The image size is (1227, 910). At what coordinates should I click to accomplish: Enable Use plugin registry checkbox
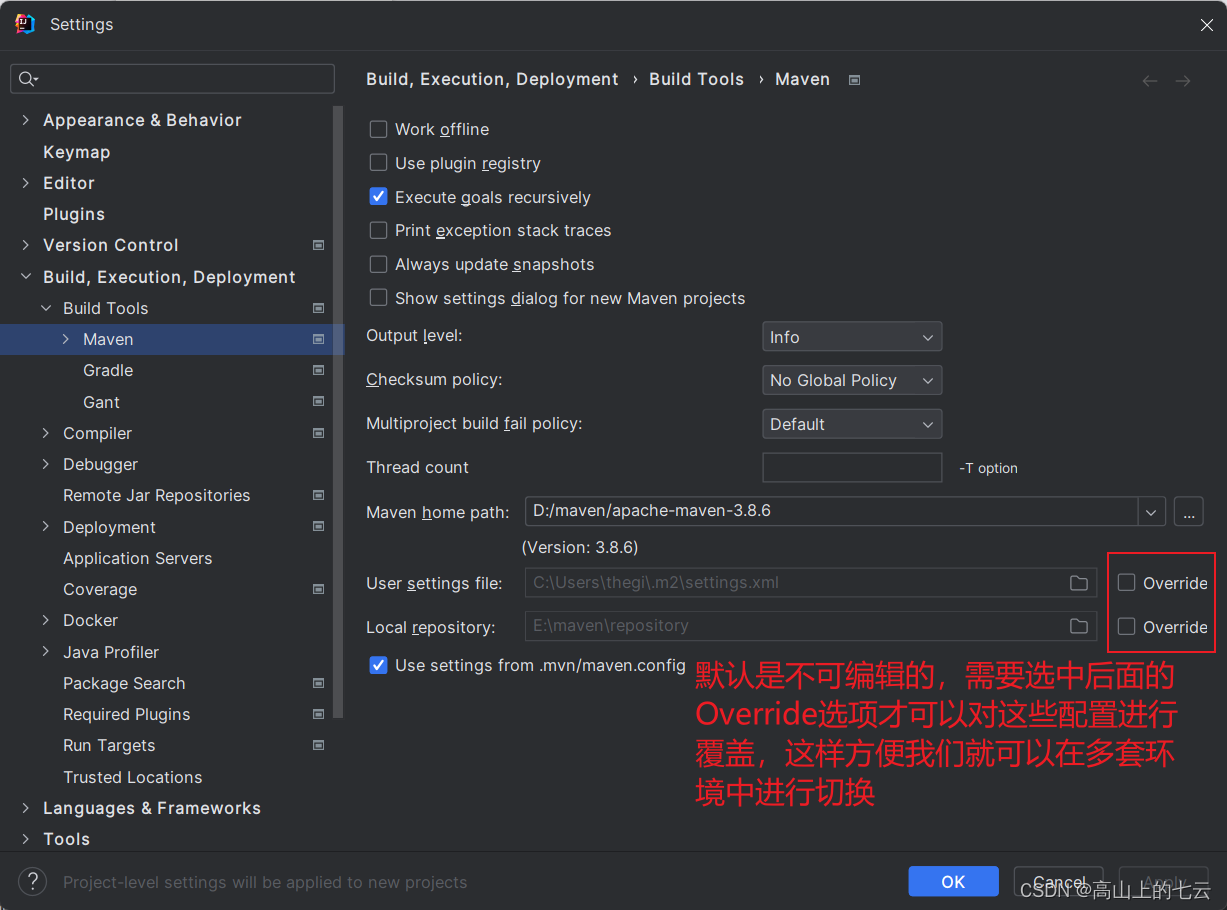378,163
